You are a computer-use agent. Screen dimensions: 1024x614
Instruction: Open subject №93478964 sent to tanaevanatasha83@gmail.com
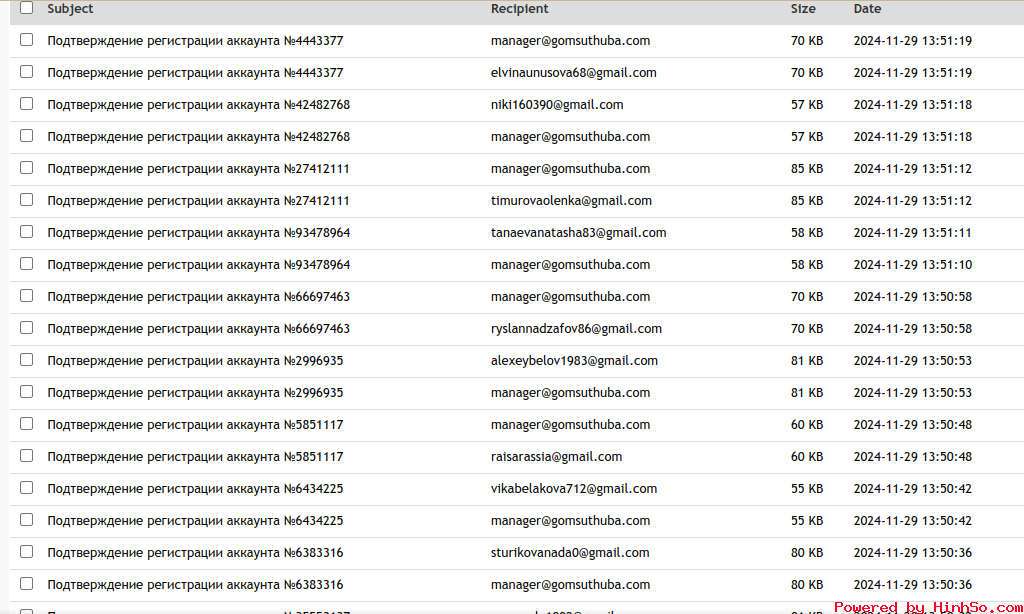(199, 233)
